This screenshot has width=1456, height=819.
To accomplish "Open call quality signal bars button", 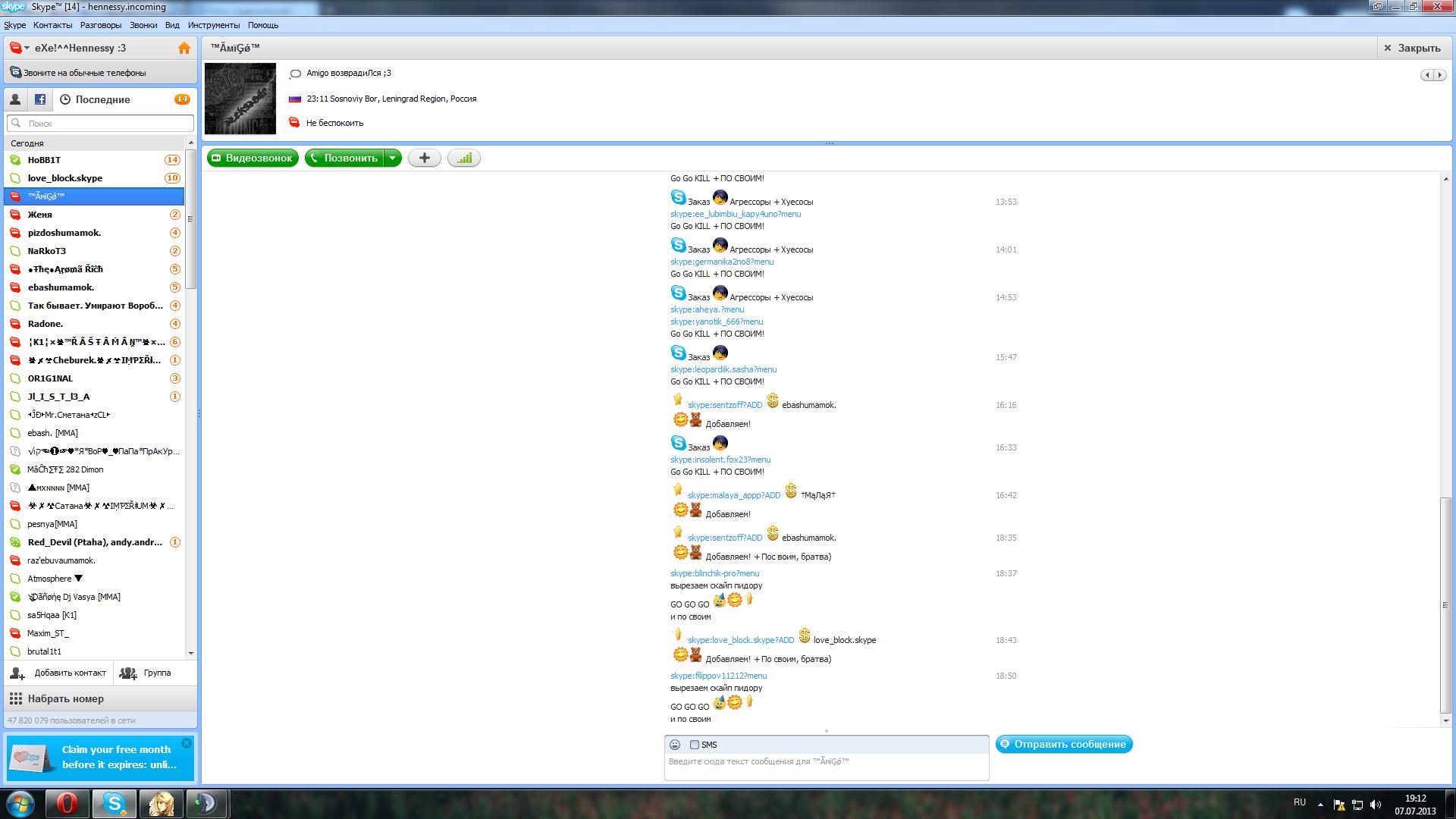I will coord(464,158).
